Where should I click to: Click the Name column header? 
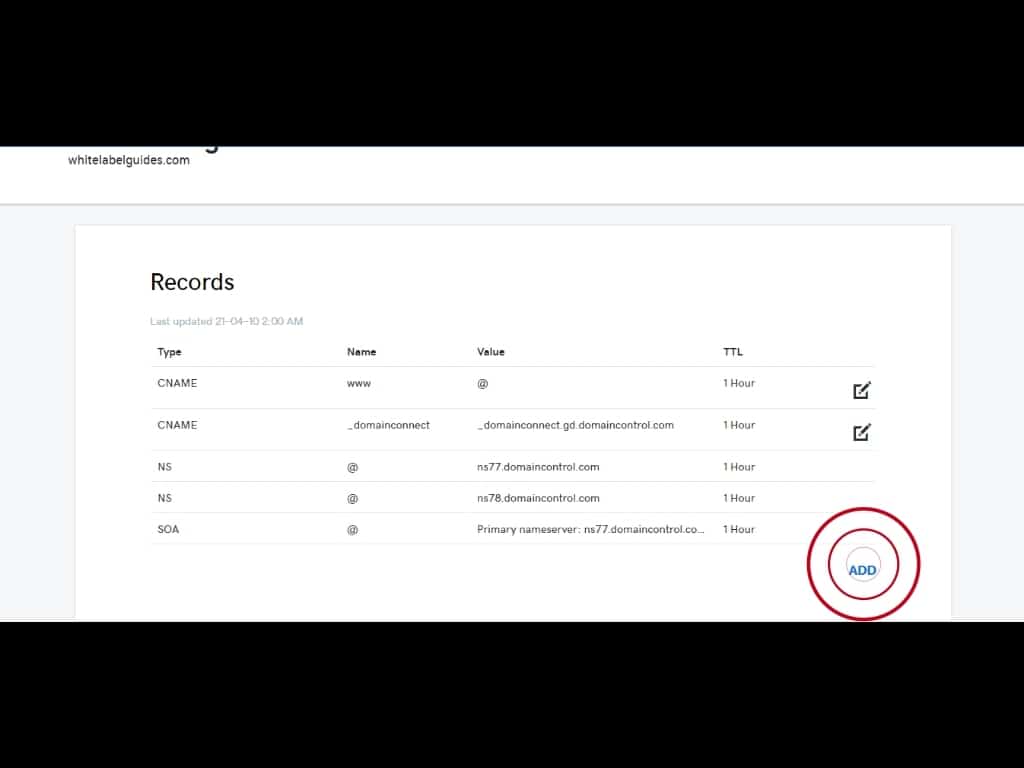[x=361, y=352]
